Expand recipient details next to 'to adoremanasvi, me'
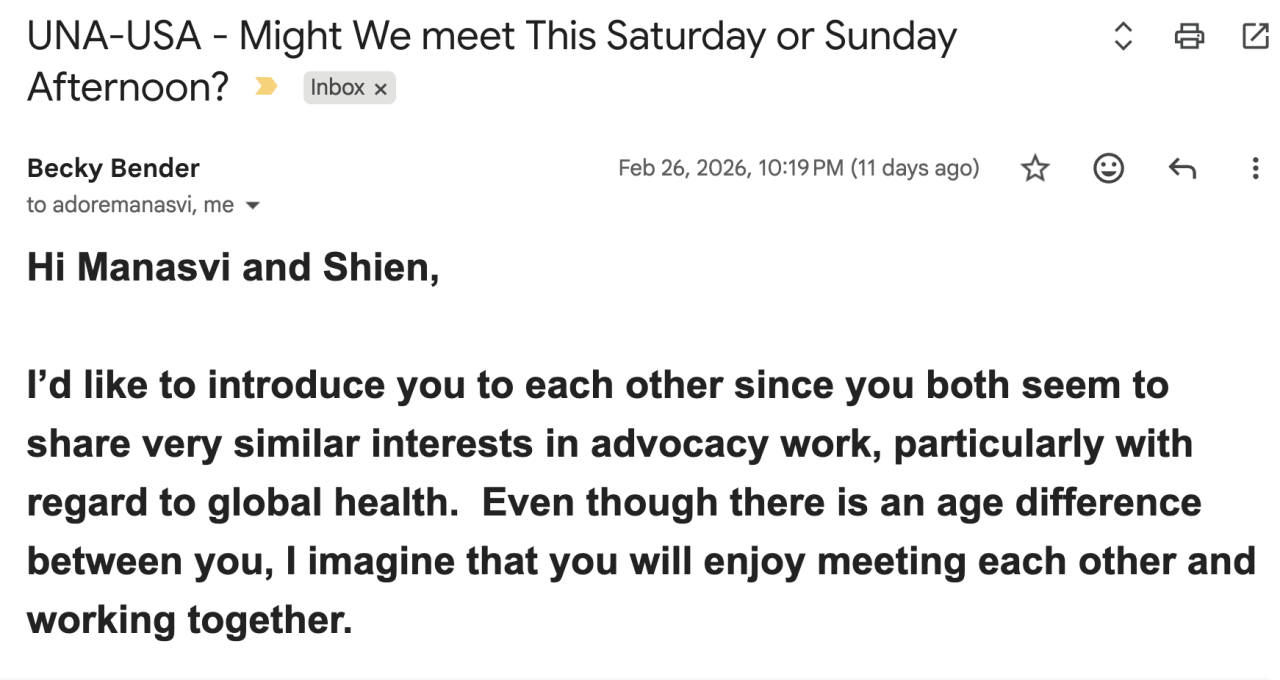Screen dimensions: 1280x680 pyautogui.click(x=252, y=206)
